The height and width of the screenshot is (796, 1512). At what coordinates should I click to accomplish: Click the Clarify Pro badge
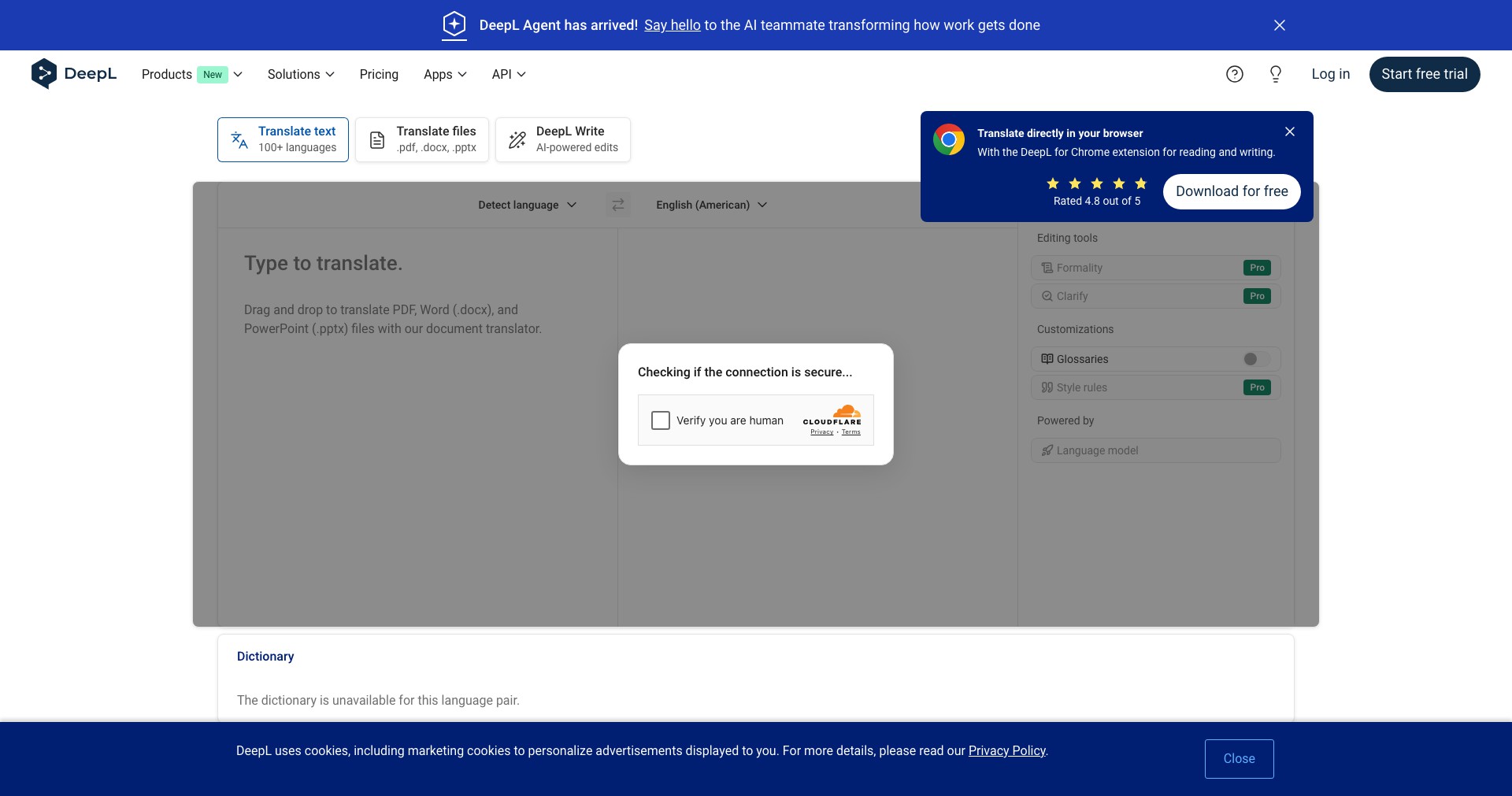1257,296
